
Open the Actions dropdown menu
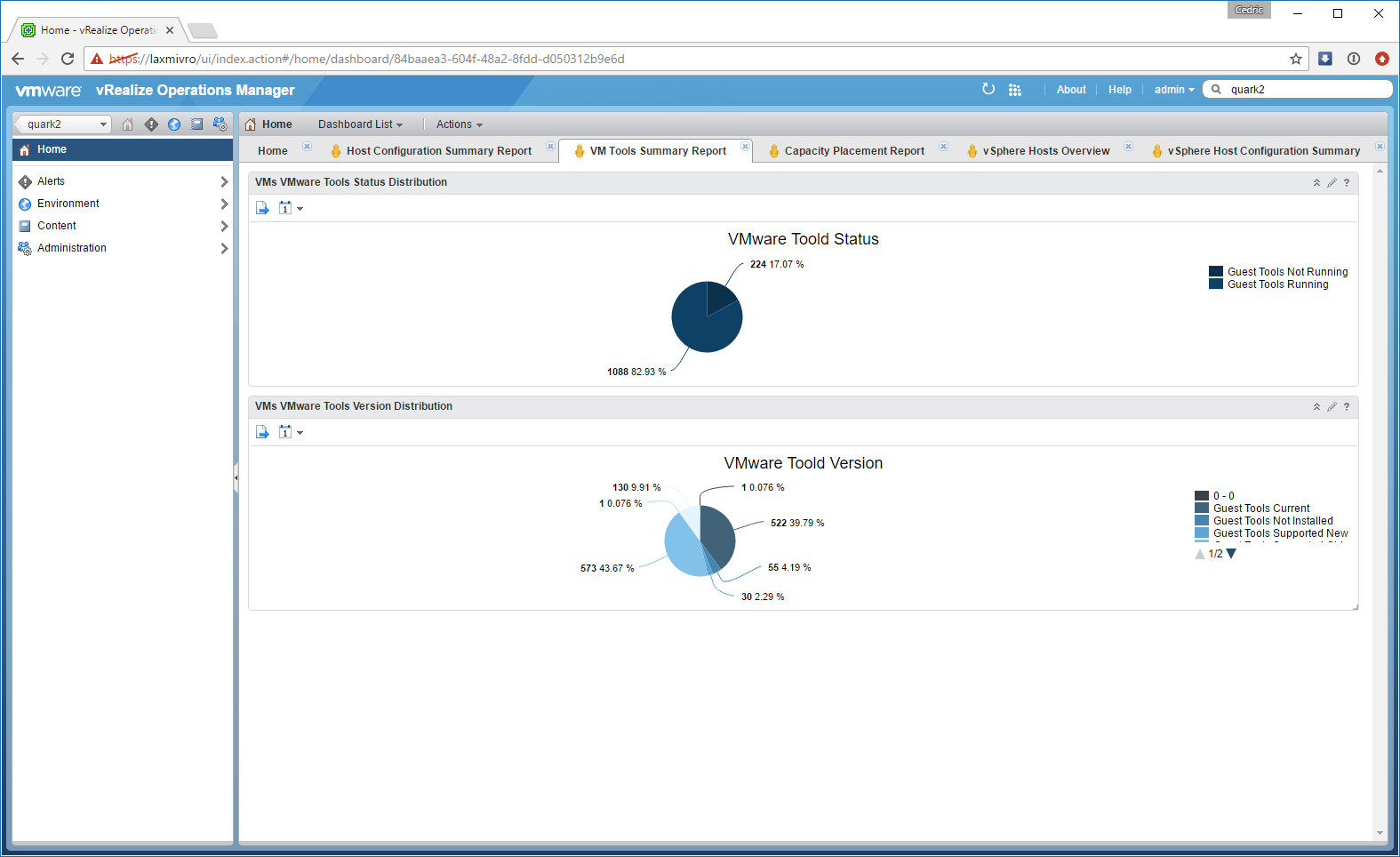point(459,124)
